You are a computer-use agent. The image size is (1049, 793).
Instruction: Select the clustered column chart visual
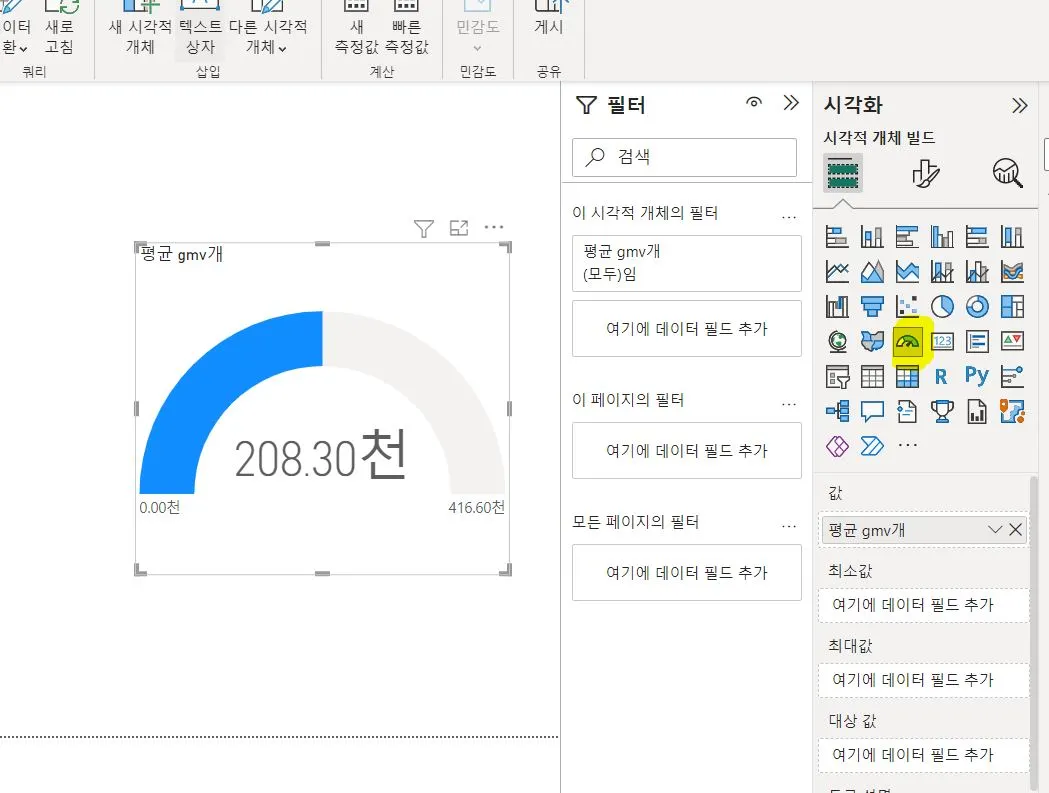[942, 237]
